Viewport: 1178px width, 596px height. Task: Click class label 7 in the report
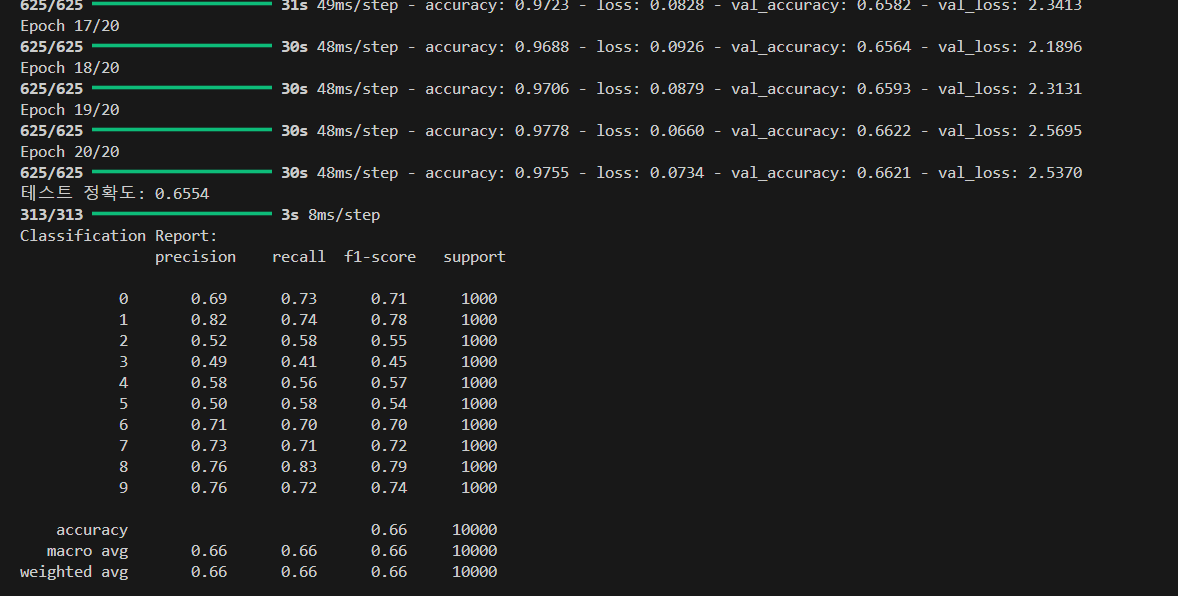coord(123,446)
